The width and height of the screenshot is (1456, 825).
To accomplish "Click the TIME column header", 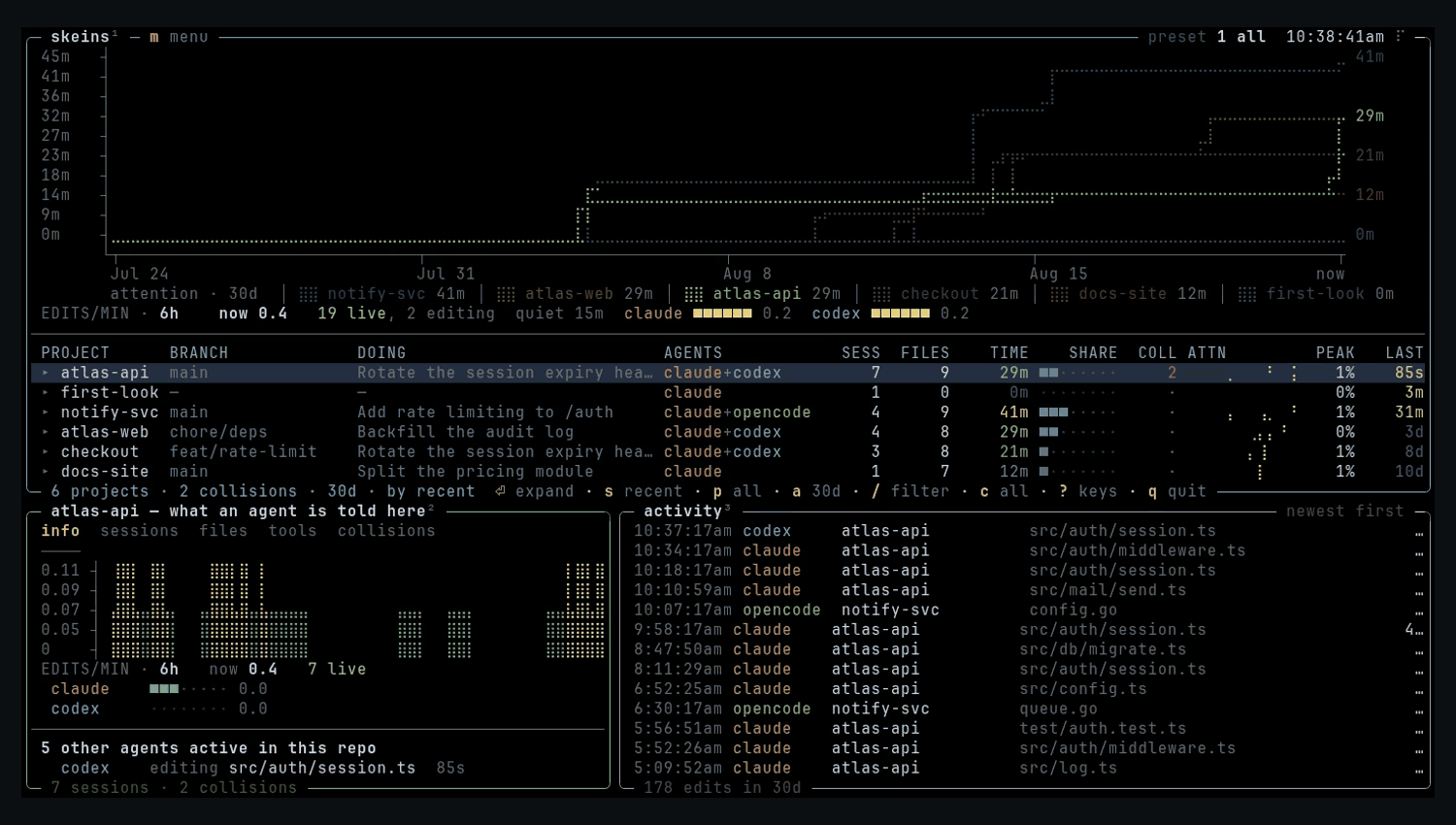I will pos(1009,353).
